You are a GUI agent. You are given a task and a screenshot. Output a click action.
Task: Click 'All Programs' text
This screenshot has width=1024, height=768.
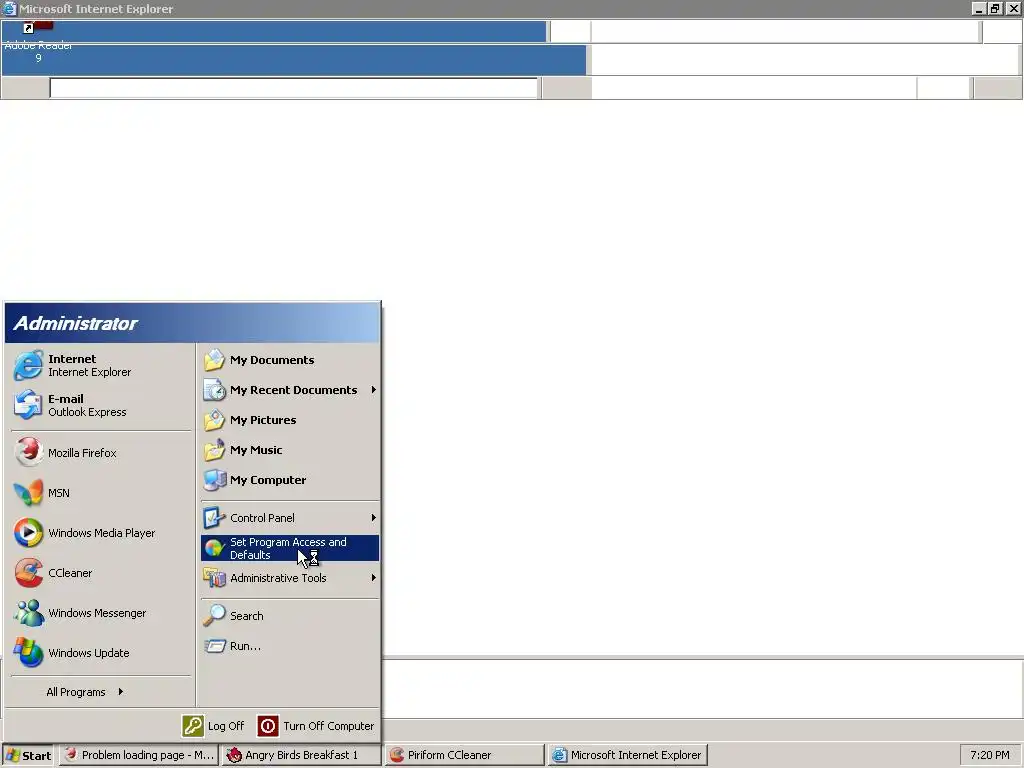(76, 692)
